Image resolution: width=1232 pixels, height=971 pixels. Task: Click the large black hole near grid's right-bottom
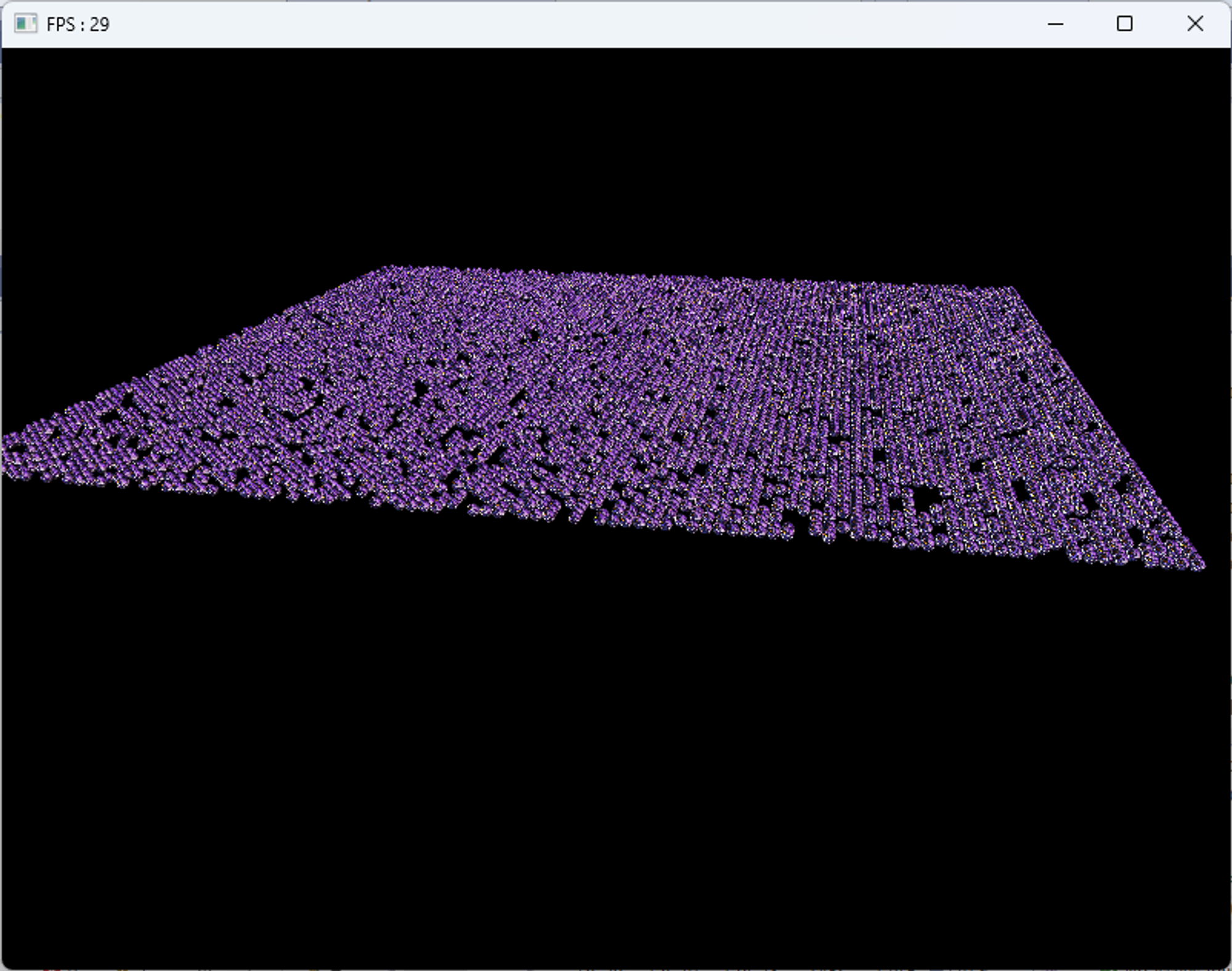click(924, 496)
